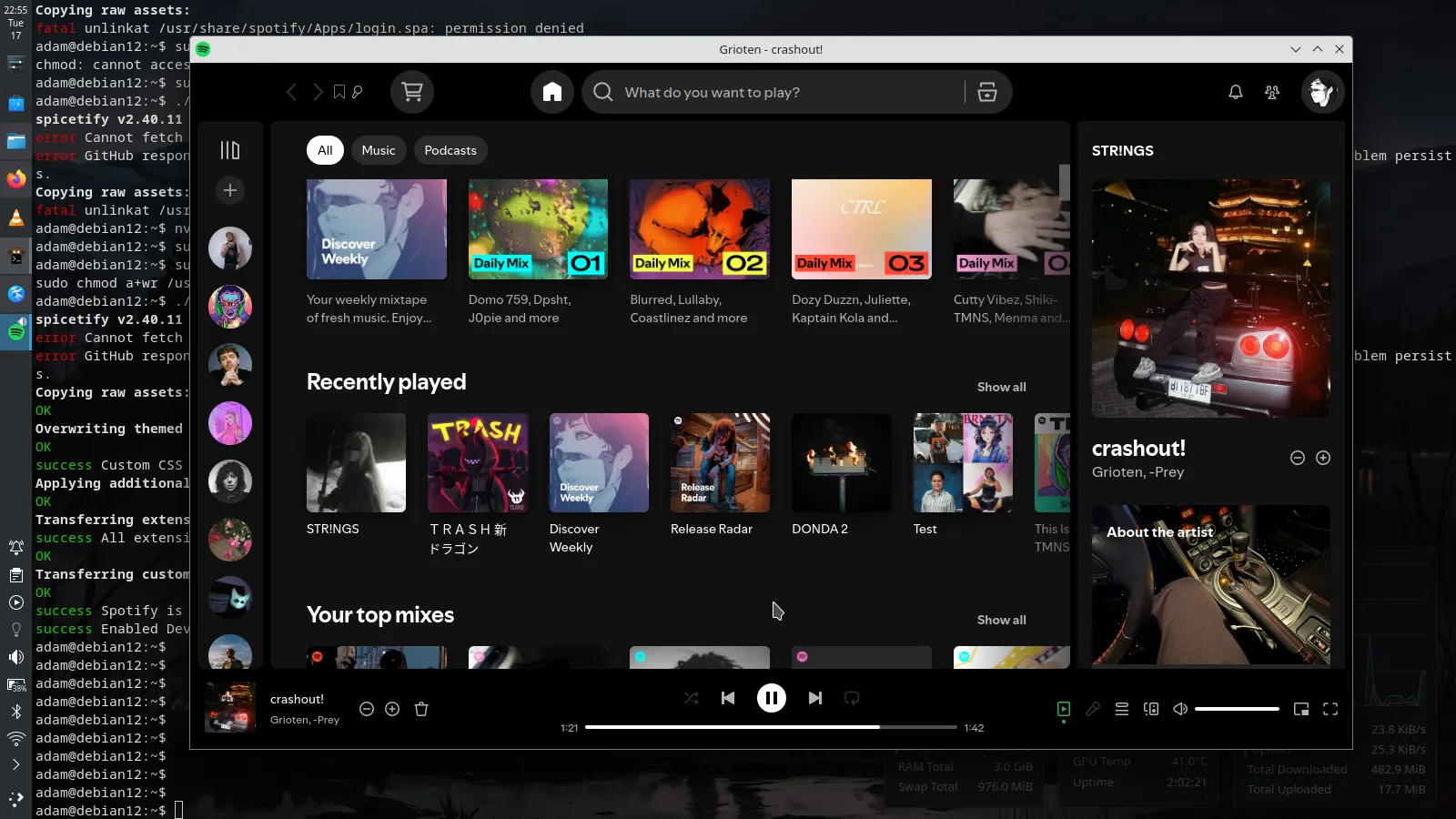The width and height of the screenshot is (1456, 819).
Task: Mute the volume speaker icon
Action: (1180, 709)
